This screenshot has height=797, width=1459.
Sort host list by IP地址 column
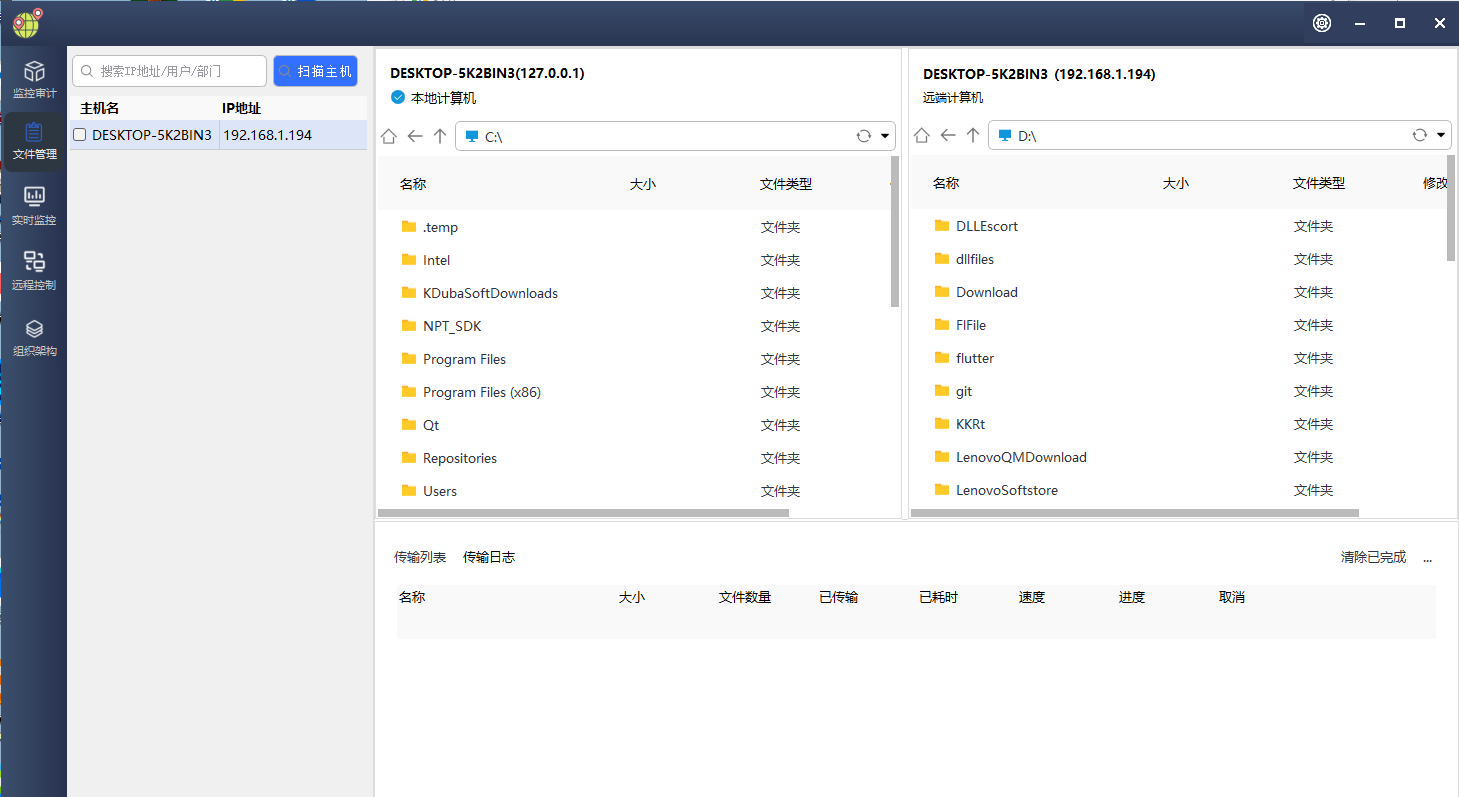tap(242, 108)
